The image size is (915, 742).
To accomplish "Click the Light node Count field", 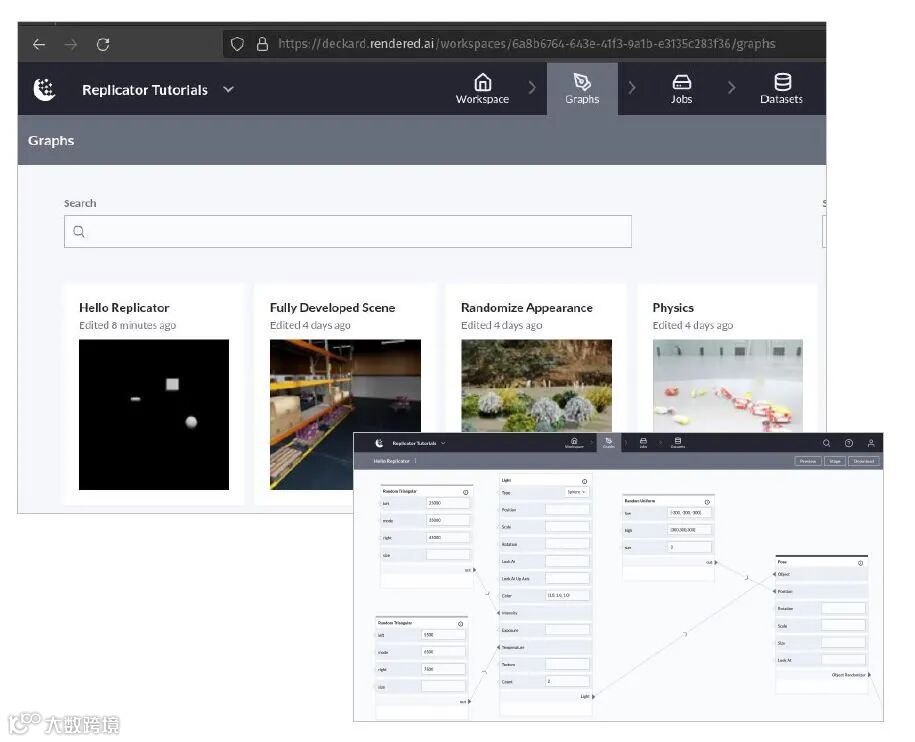I will pyautogui.click(x=567, y=681).
